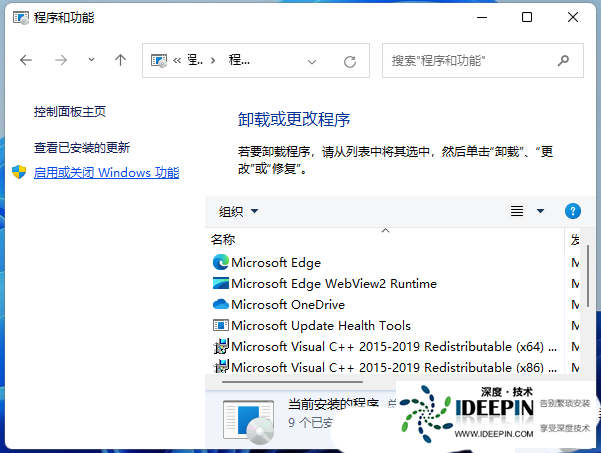The width and height of the screenshot is (601, 453).
Task: Open 查看已安装的更新 link
Action: 82,148
